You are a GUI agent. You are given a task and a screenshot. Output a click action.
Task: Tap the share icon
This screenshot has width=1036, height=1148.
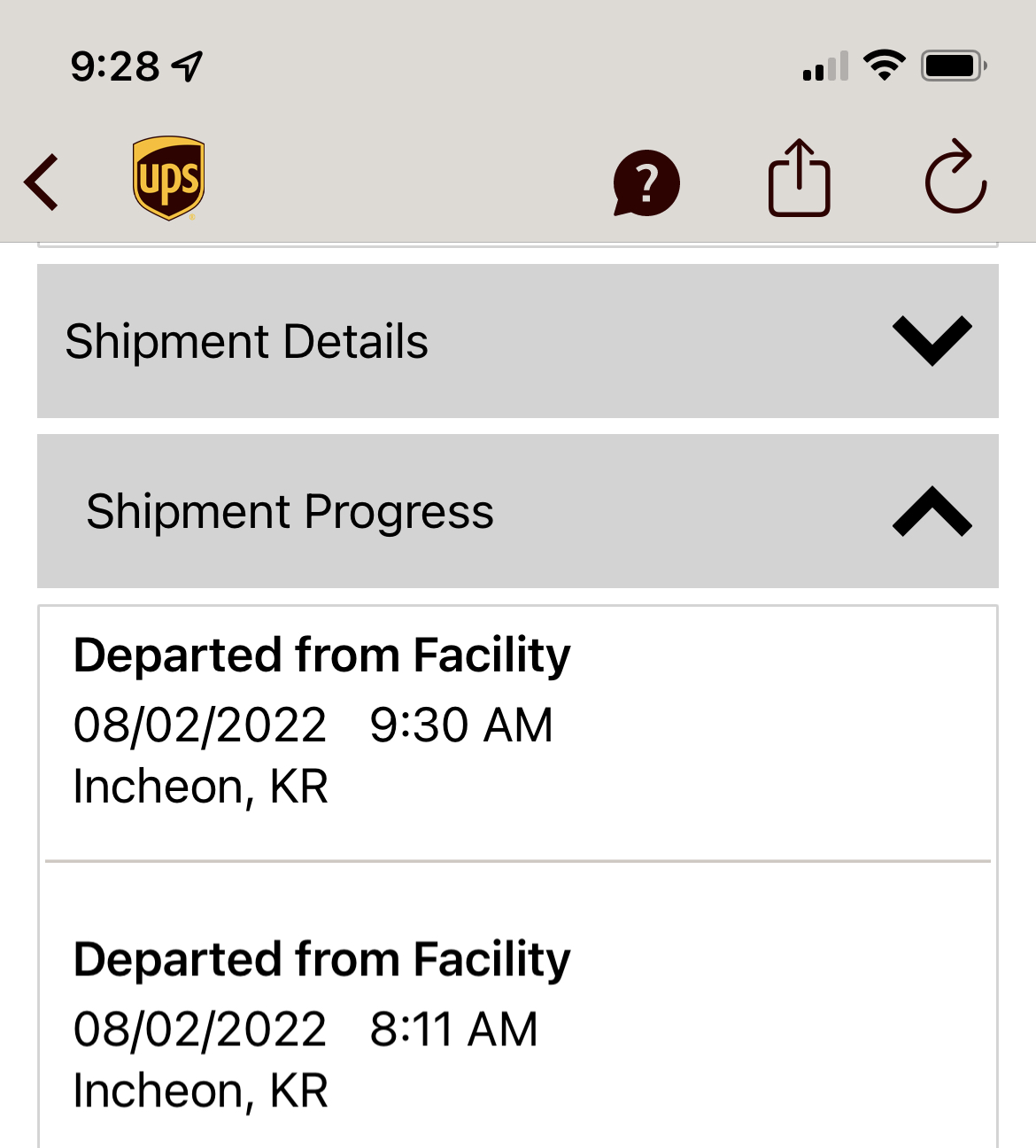coord(799,179)
